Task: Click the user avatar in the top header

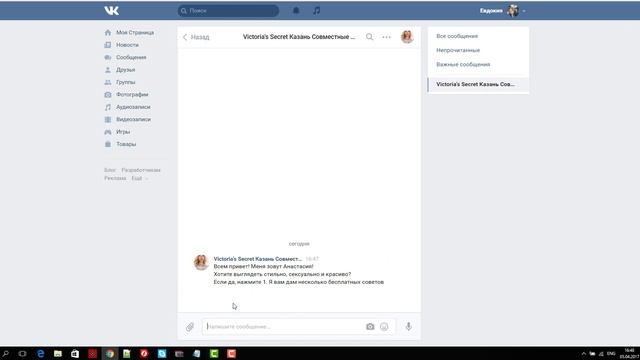Action: pyautogui.click(x=513, y=11)
